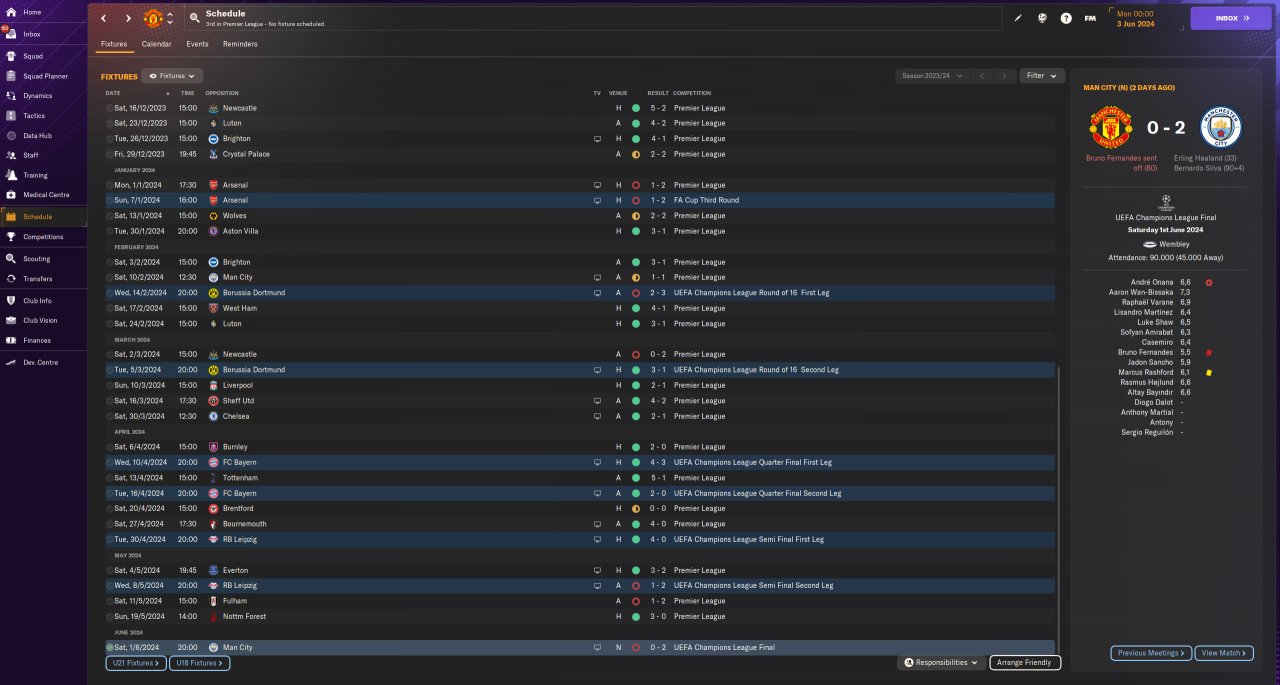Open Previous Meetings

1151,653
